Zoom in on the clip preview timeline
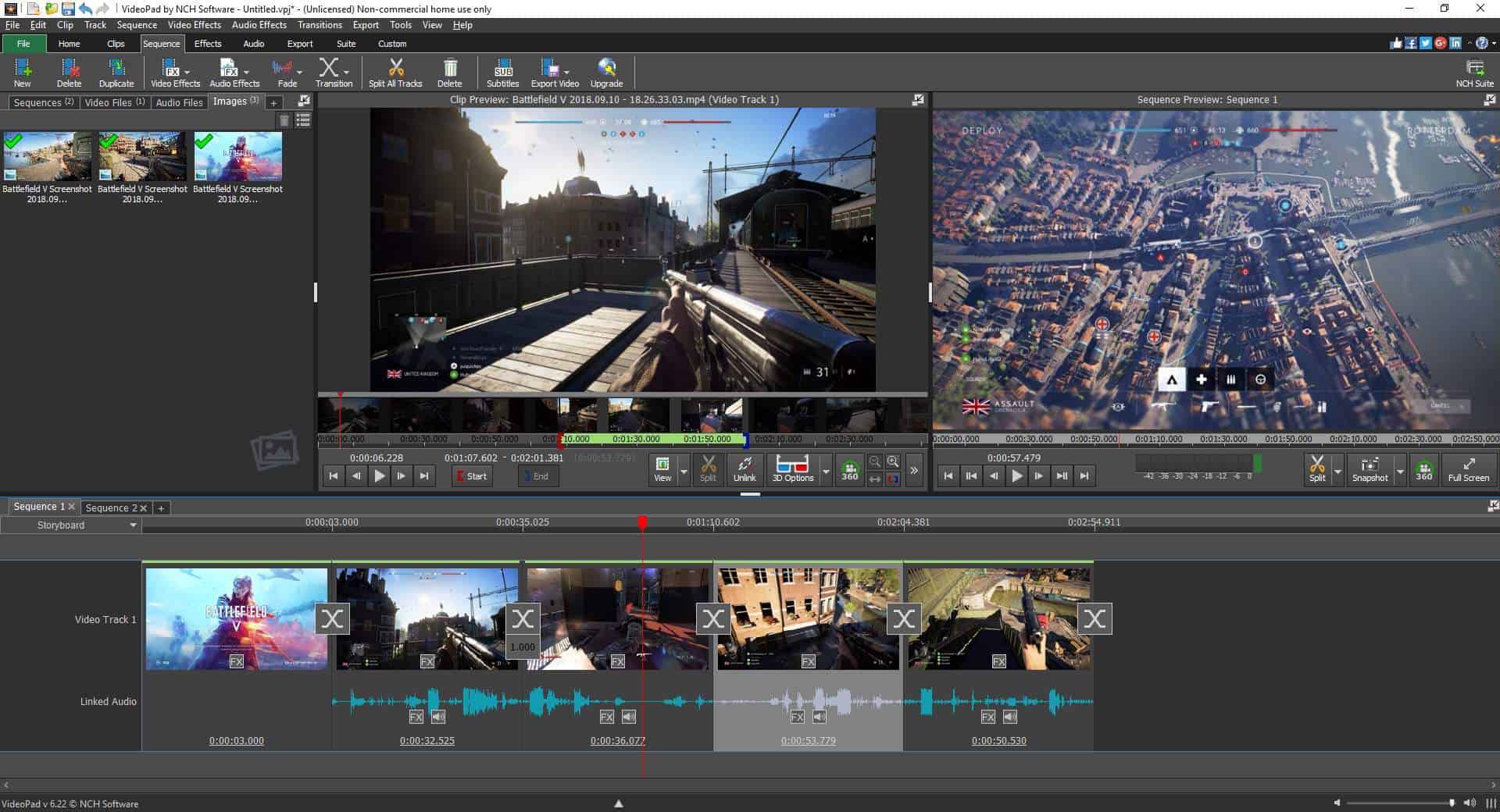The width and height of the screenshot is (1500, 812). coord(893,461)
